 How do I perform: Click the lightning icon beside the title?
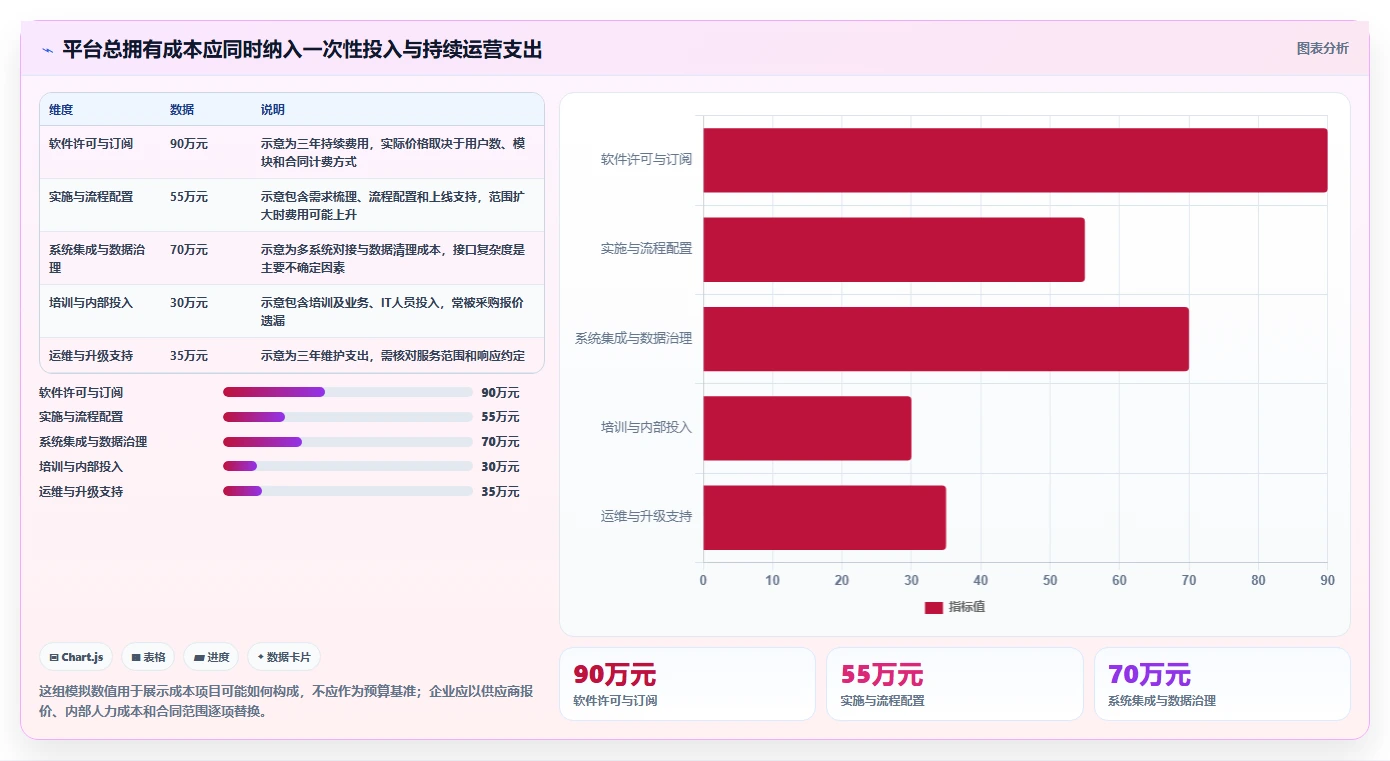tap(47, 50)
